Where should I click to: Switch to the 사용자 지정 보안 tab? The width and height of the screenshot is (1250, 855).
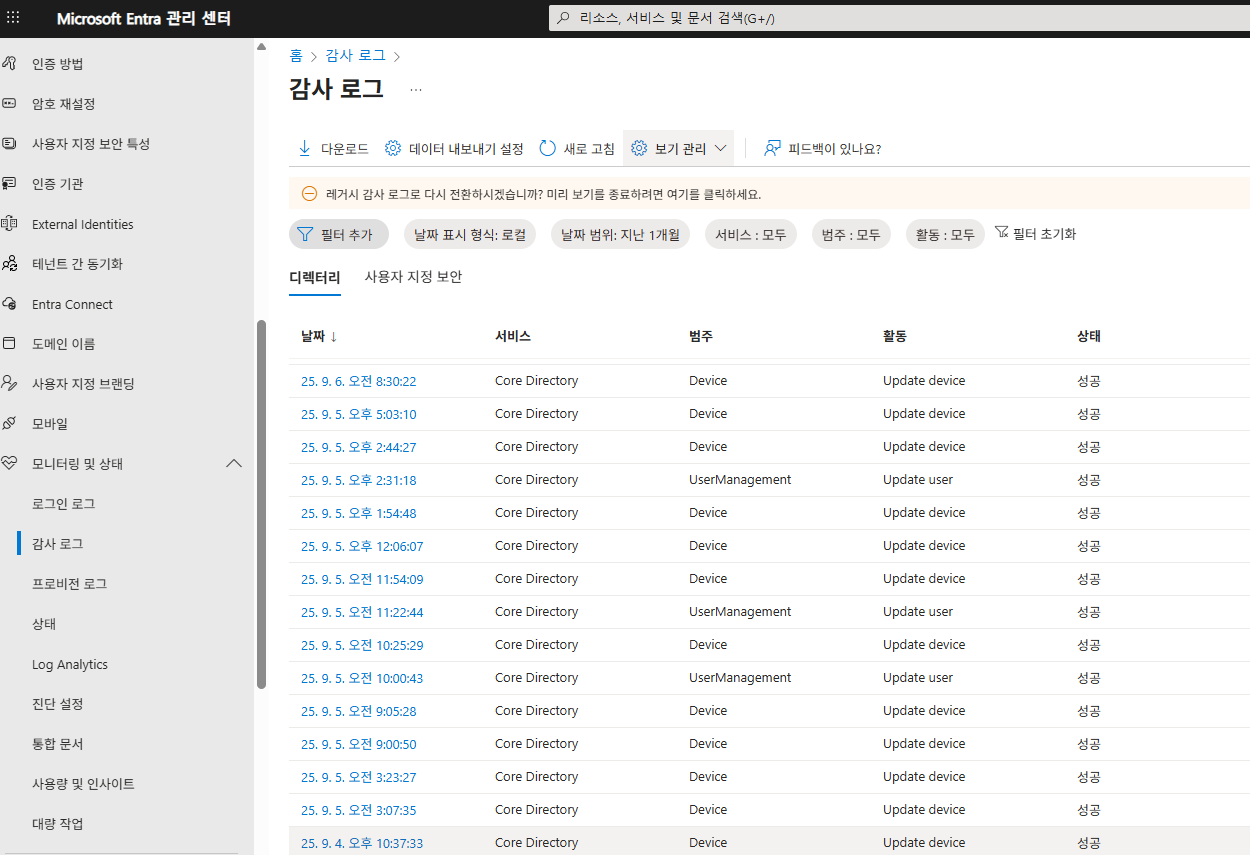(413, 277)
